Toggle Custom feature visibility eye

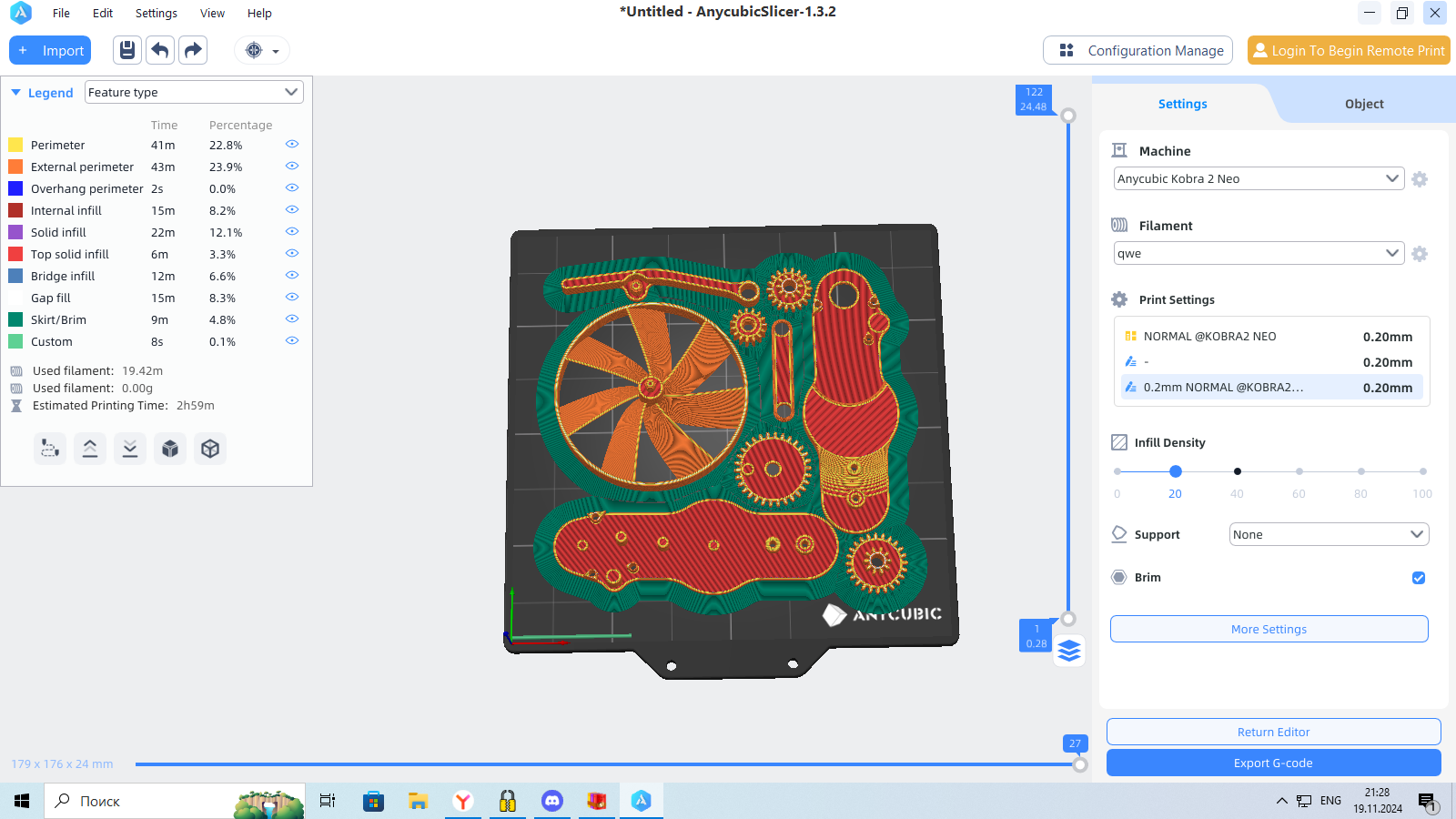(x=292, y=340)
